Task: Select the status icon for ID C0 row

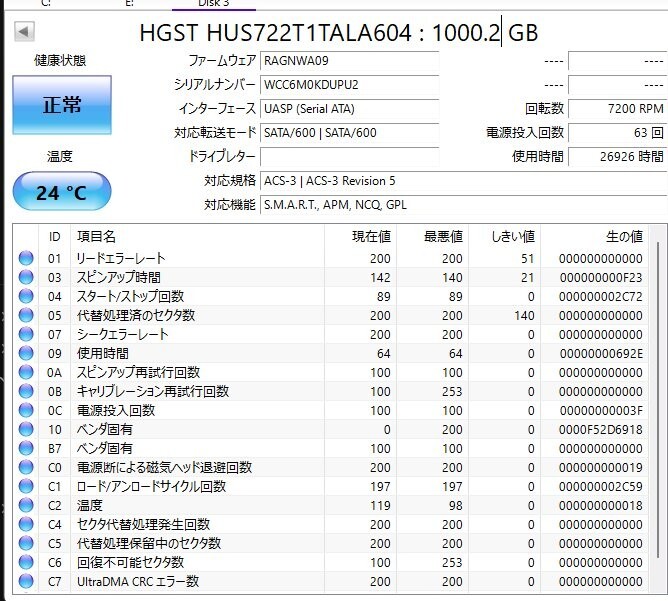Action: 26,467
